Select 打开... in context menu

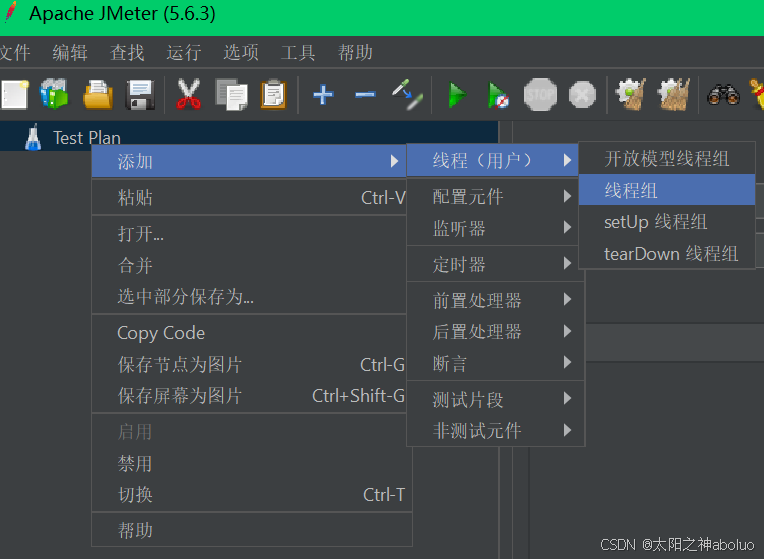point(249,233)
